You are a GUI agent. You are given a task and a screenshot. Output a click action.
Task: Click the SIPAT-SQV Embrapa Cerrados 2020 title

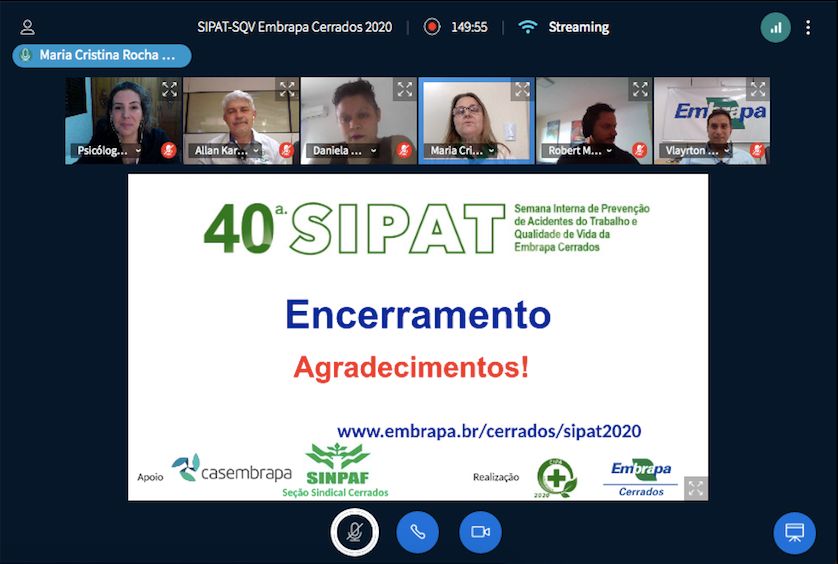pos(294,27)
